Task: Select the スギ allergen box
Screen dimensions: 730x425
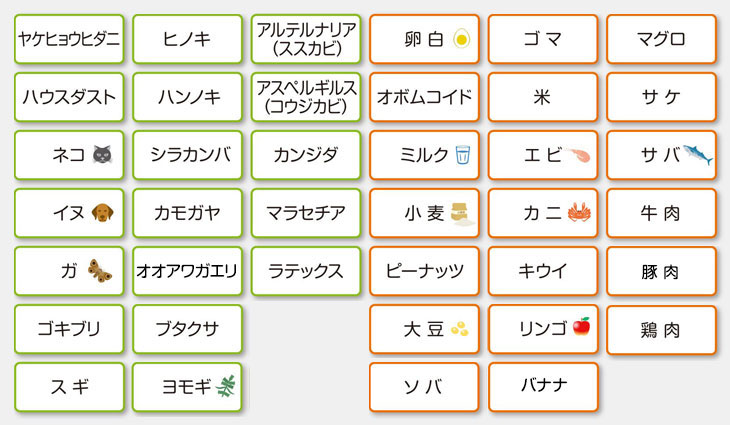Action: pyautogui.click(x=69, y=387)
